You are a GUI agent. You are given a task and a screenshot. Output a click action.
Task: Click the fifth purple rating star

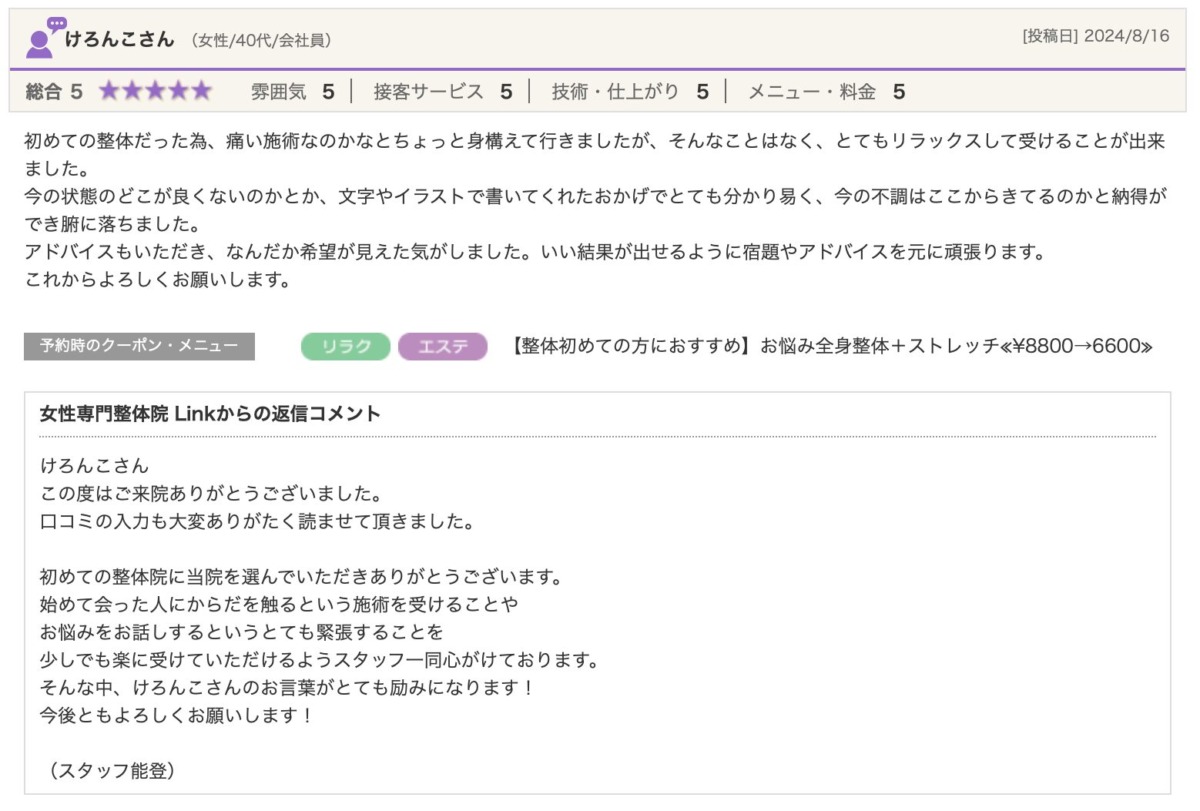pos(201,92)
